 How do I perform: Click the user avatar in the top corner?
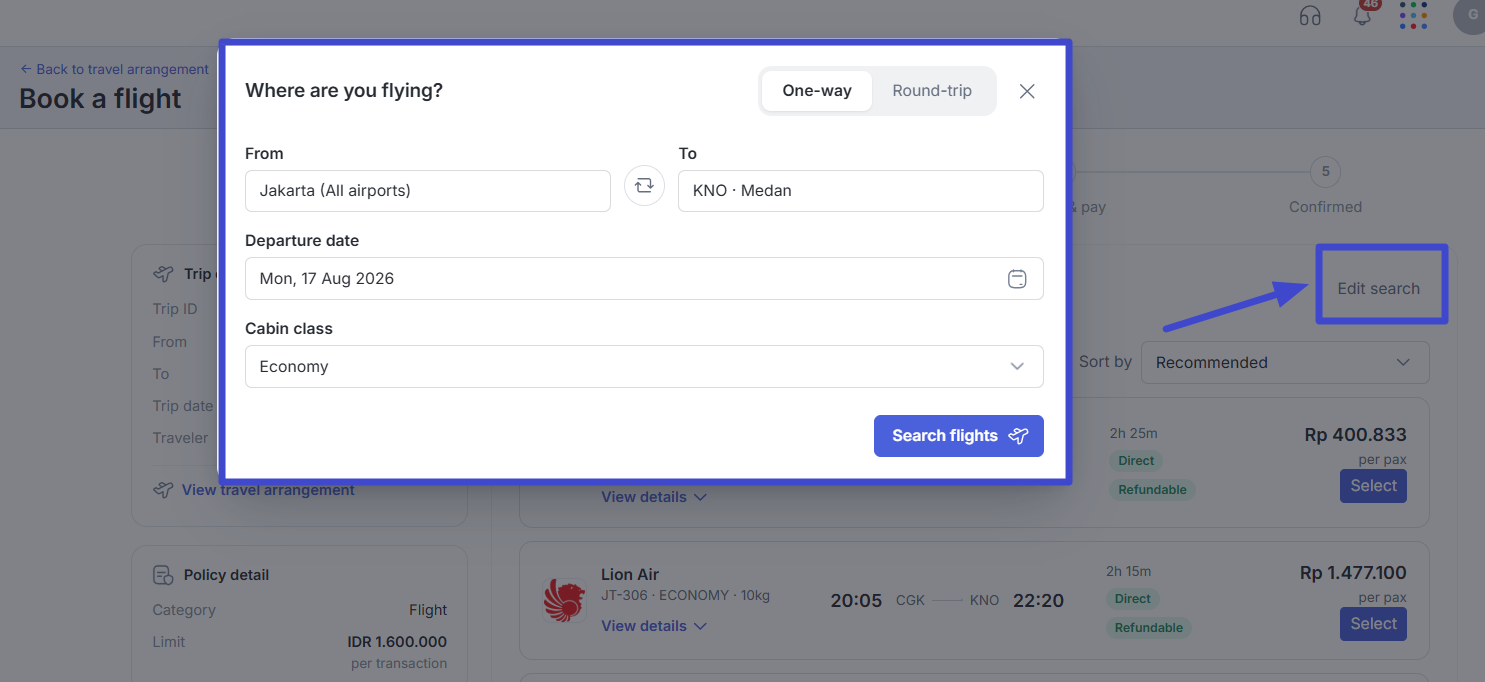coord(1470,16)
